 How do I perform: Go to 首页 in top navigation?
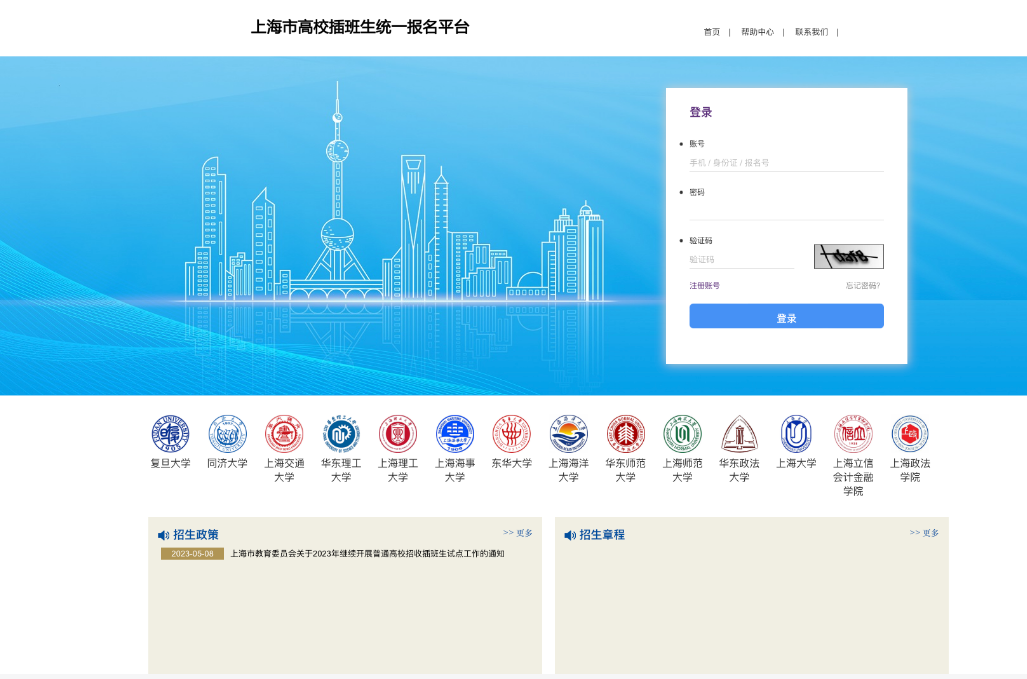(711, 32)
